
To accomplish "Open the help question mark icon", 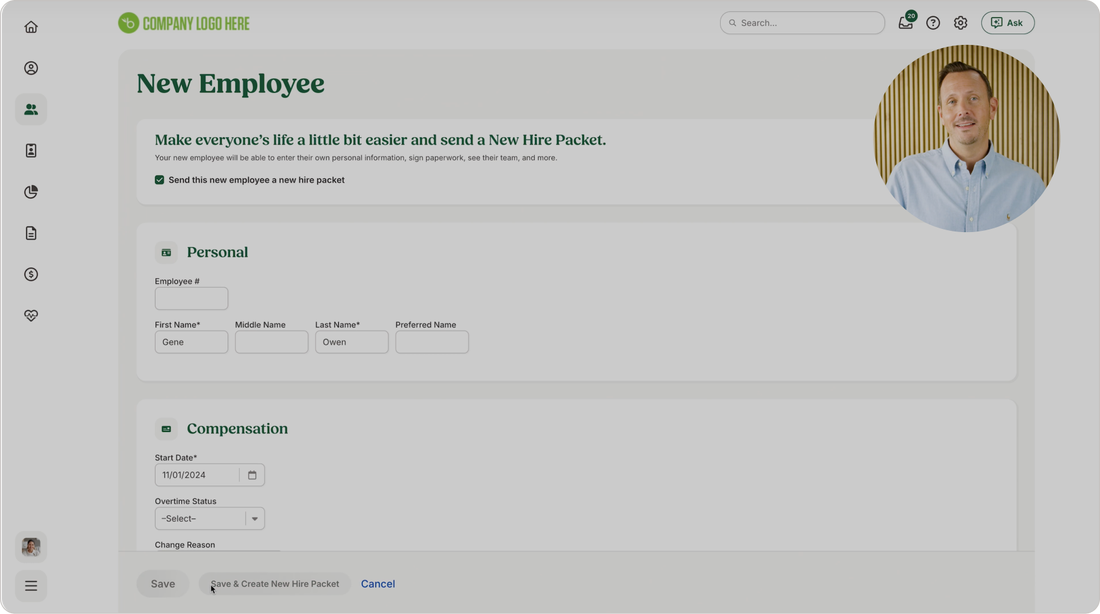I will [933, 22].
